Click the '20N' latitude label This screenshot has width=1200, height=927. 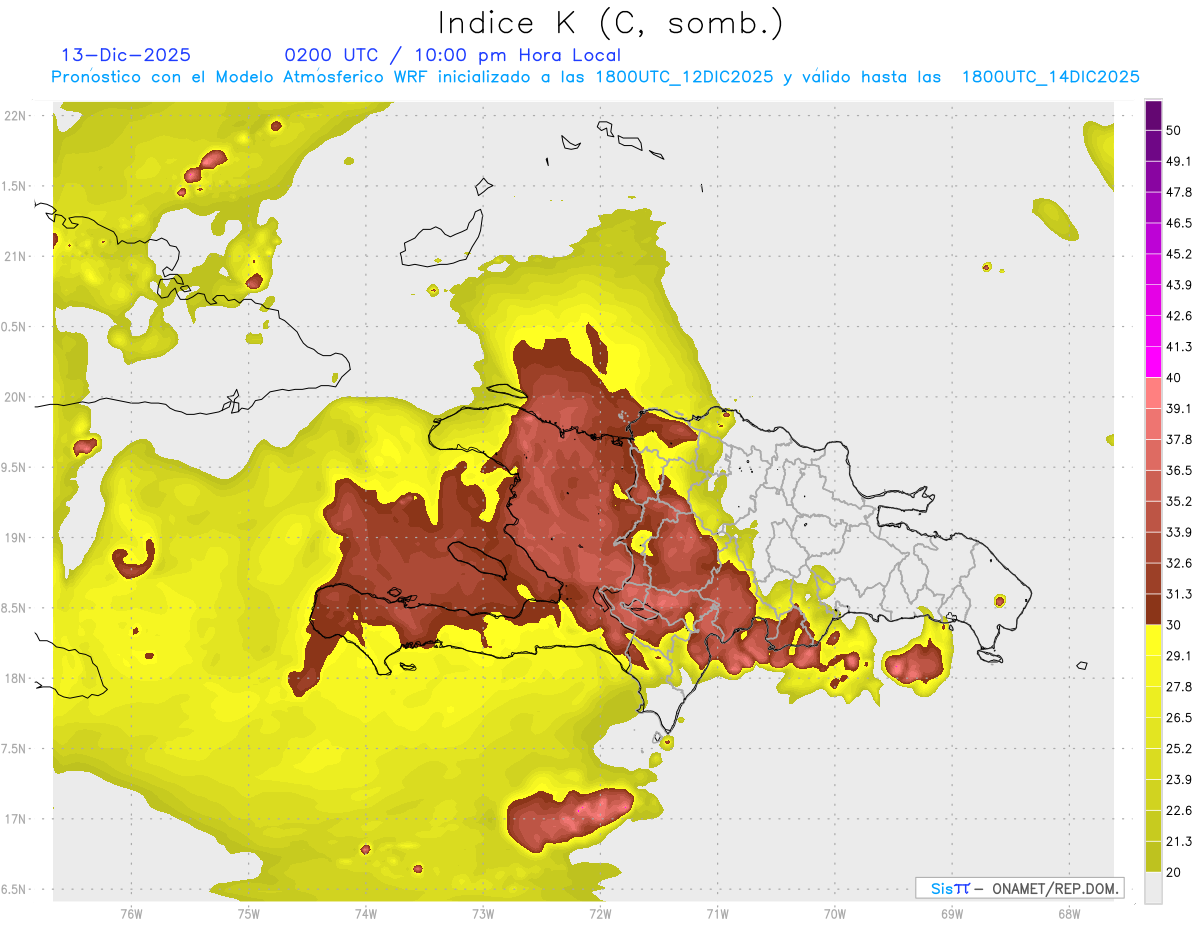[15, 397]
